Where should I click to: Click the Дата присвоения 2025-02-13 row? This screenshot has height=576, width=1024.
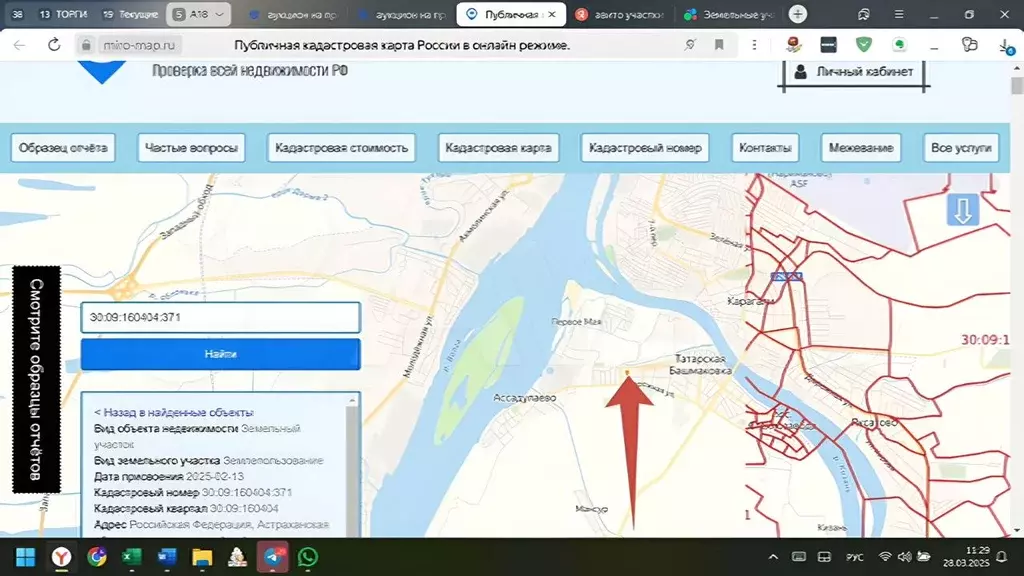click(x=169, y=476)
